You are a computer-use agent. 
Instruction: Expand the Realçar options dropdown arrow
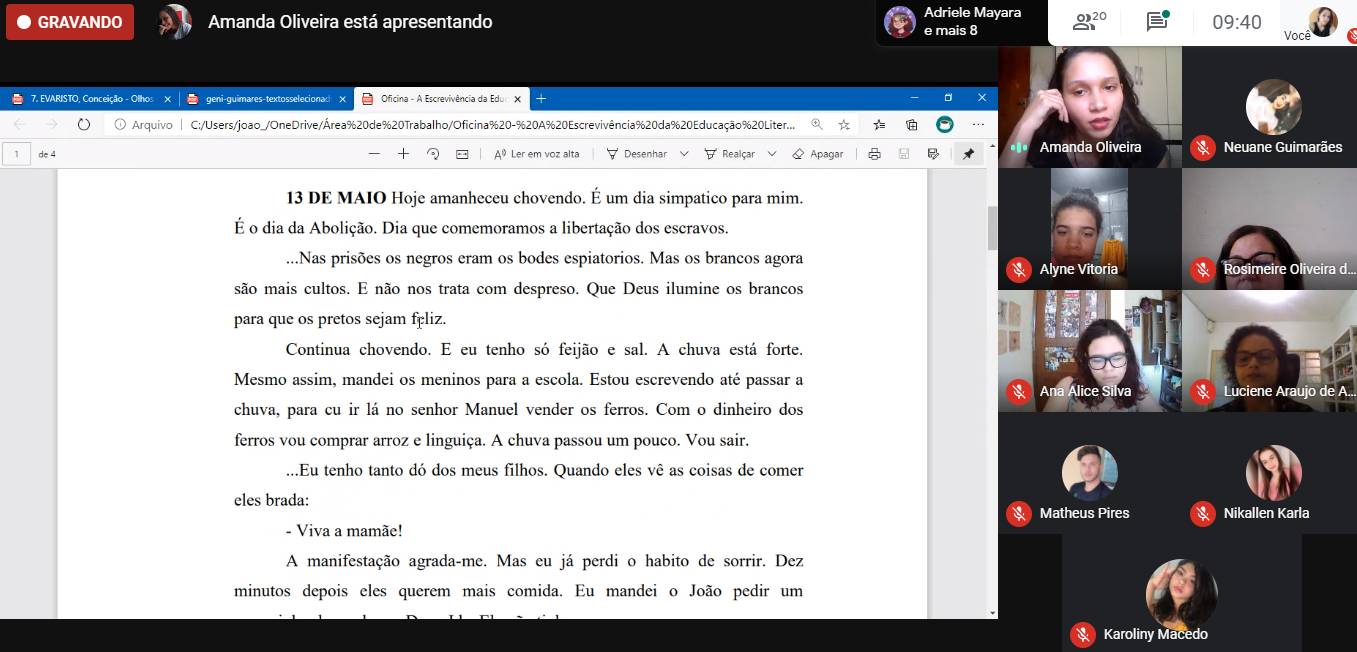coord(772,154)
